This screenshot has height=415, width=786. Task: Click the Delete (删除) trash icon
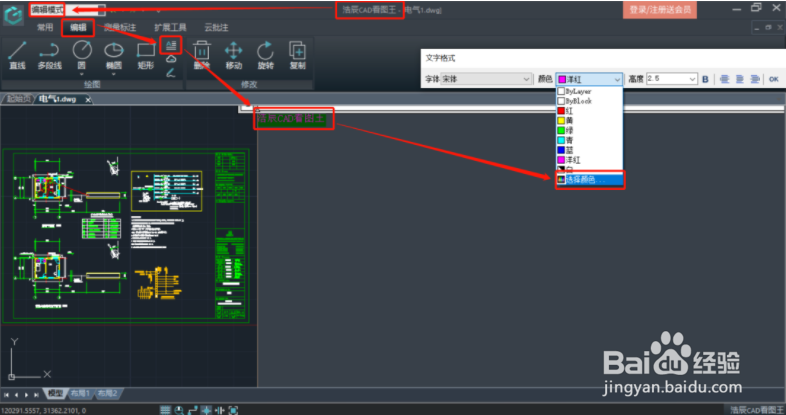(202, 55)
